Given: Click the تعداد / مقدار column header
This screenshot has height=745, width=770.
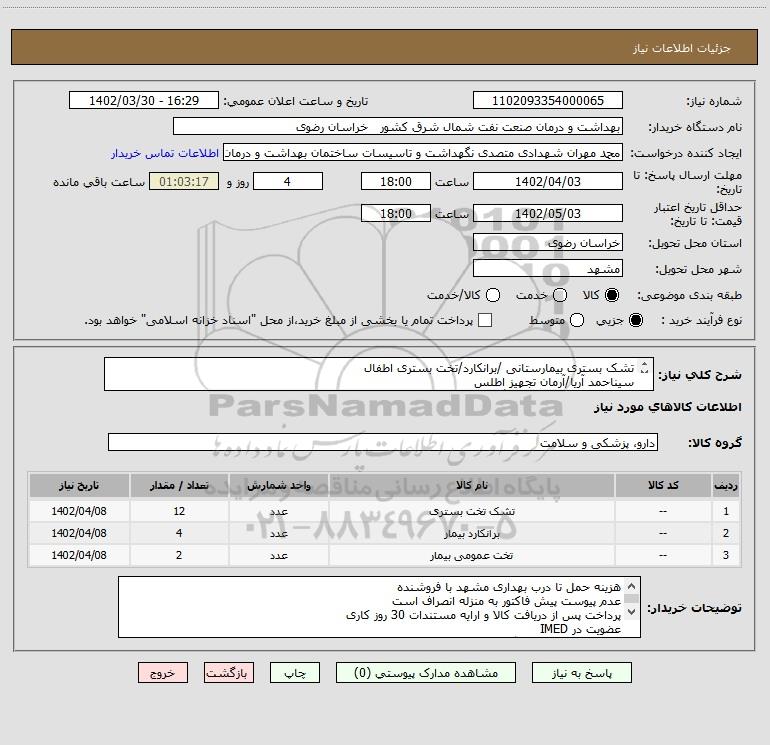Looking at the screenshot, I should pos(179,485).
